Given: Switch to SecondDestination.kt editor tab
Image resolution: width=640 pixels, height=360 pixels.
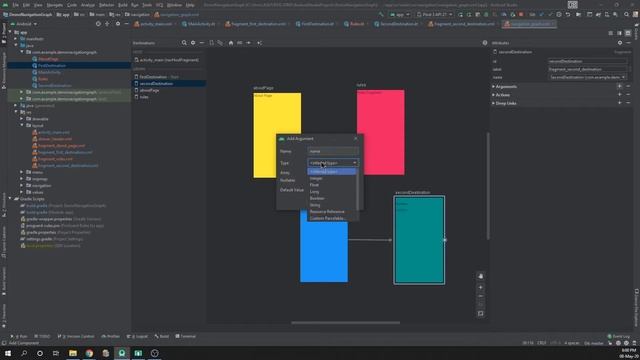Looking at the screenshot, I should coord(396,24).
